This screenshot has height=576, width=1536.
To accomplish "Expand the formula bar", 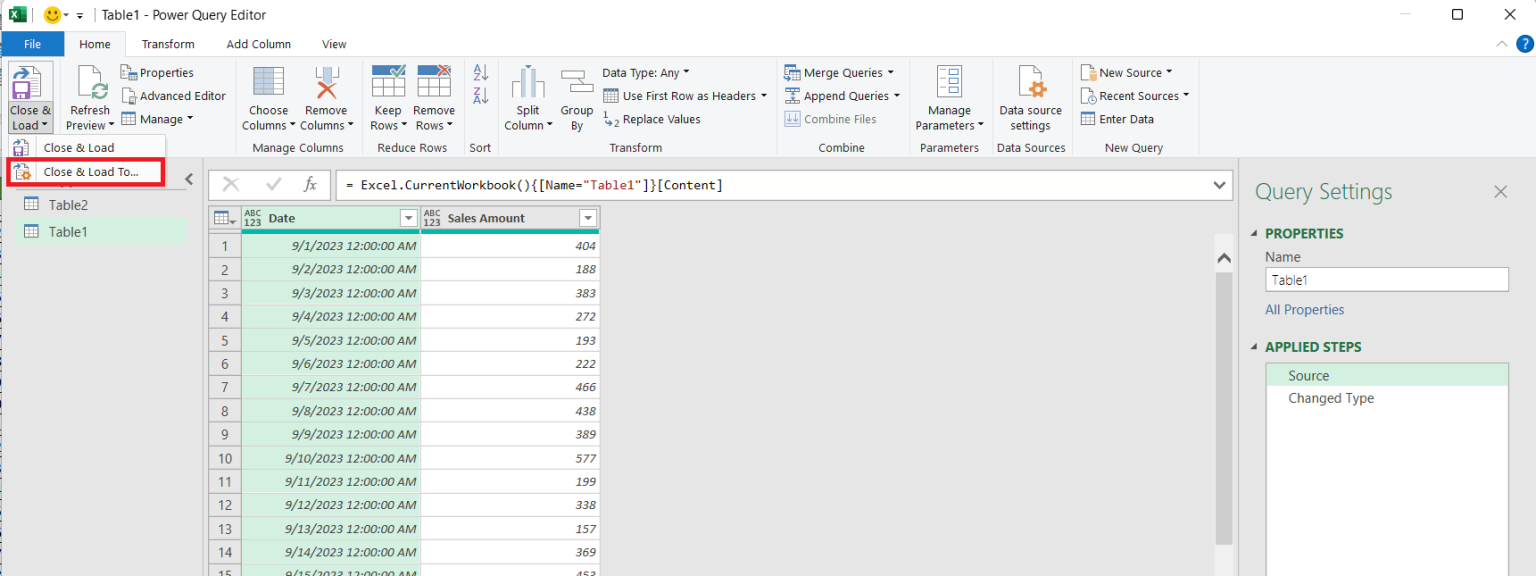I will (x=1219, y=185).
